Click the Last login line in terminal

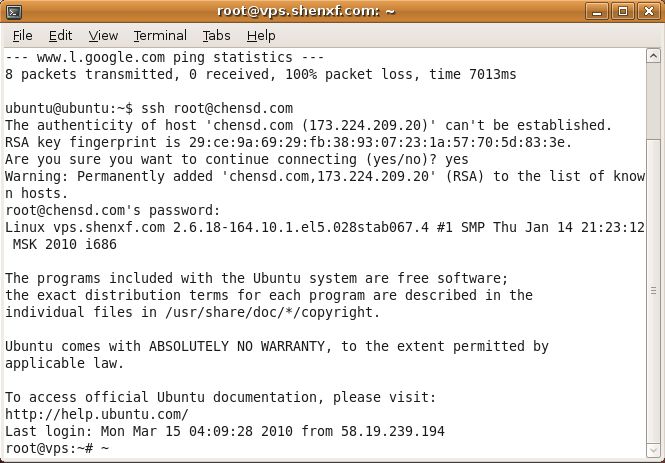[x=225, y=431]
